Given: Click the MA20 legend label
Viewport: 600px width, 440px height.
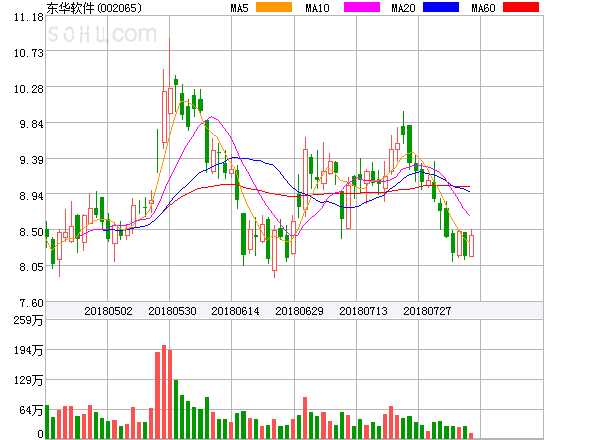Looking at the screenshot, I should point(403,8).
